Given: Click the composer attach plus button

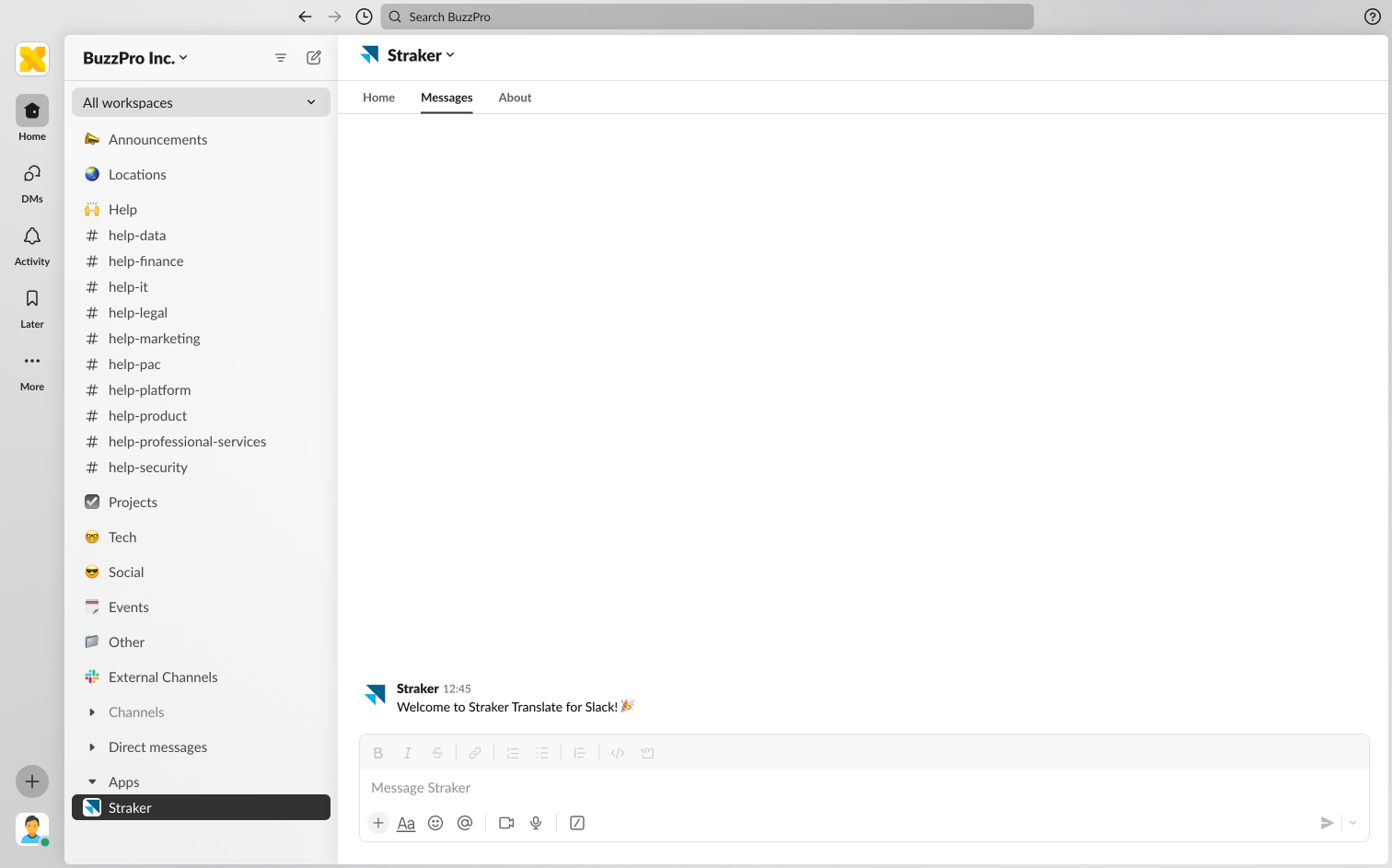Looking at the screenshot, I should [x=378, y=823].
